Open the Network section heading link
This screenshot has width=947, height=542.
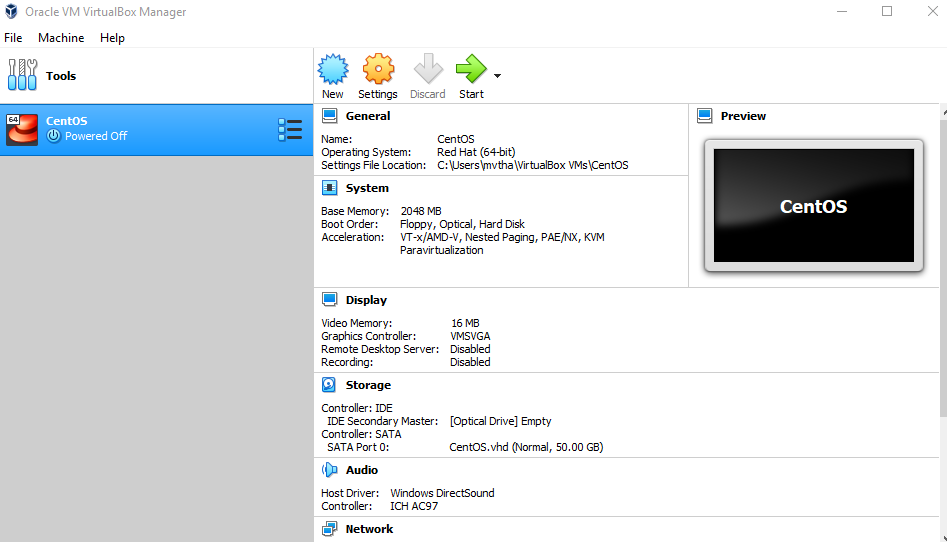(369, 529)
